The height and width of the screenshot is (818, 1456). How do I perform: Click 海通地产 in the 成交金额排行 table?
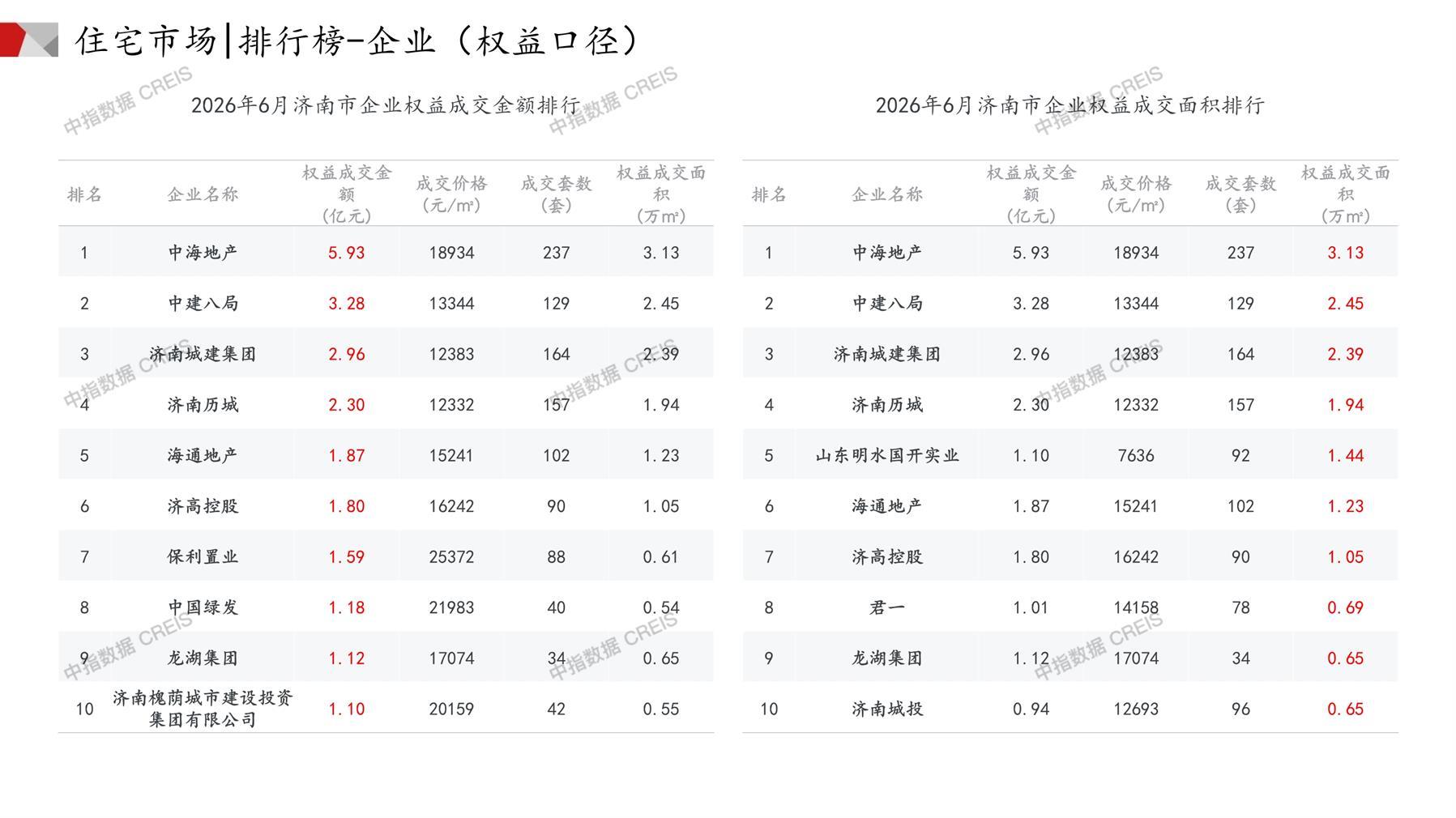coord(203,455)
